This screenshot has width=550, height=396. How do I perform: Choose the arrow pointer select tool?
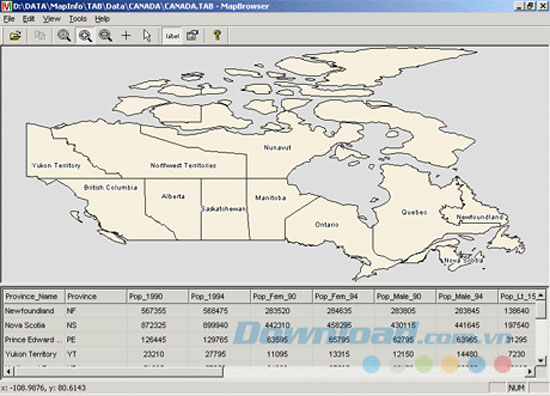click(147, 35)
